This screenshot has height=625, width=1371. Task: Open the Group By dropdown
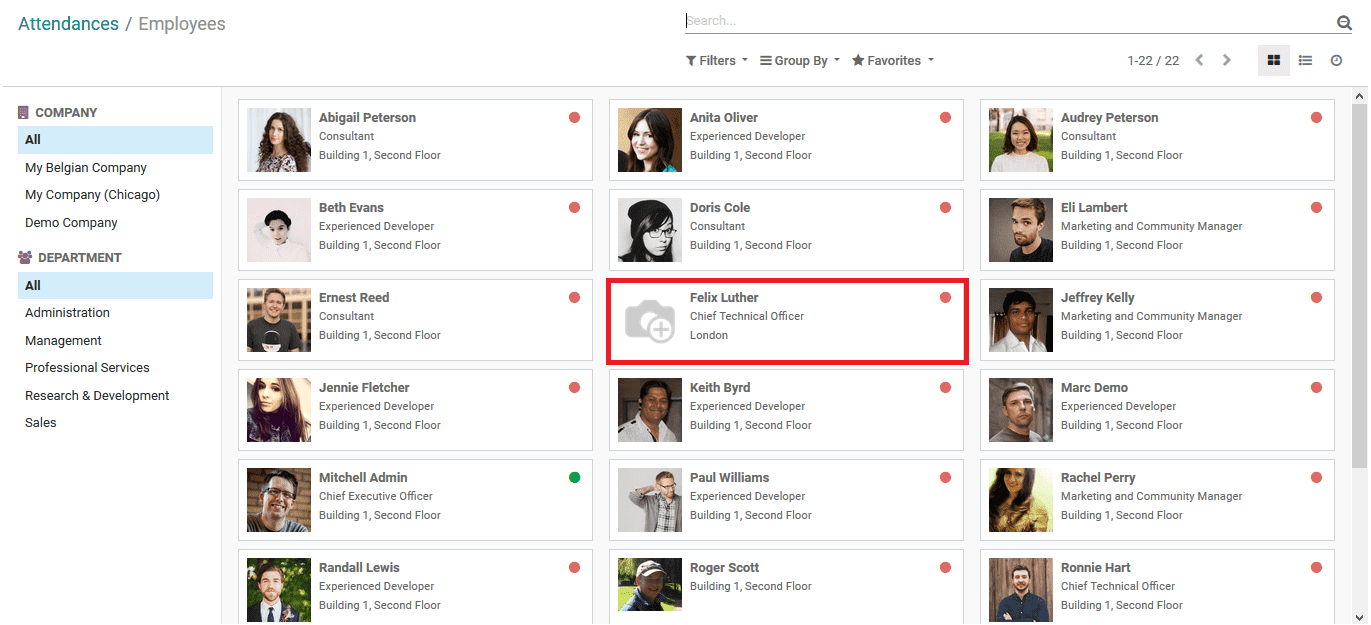coord(800,61)
